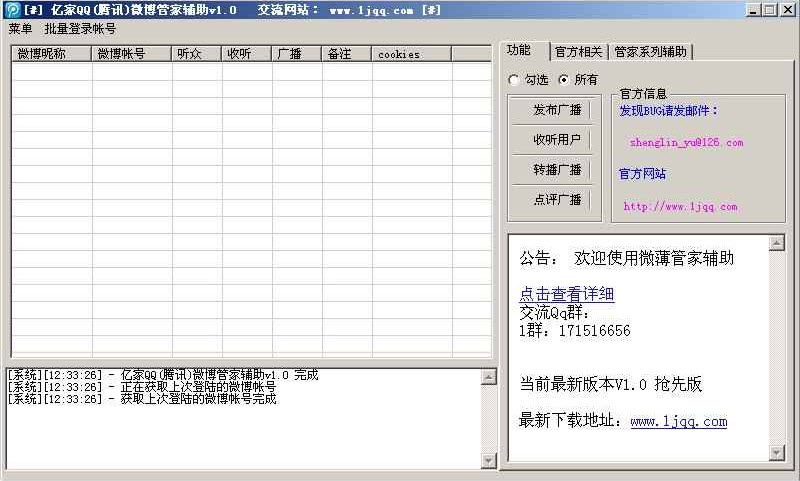Click the 转播广播 button

pos(553,170)
